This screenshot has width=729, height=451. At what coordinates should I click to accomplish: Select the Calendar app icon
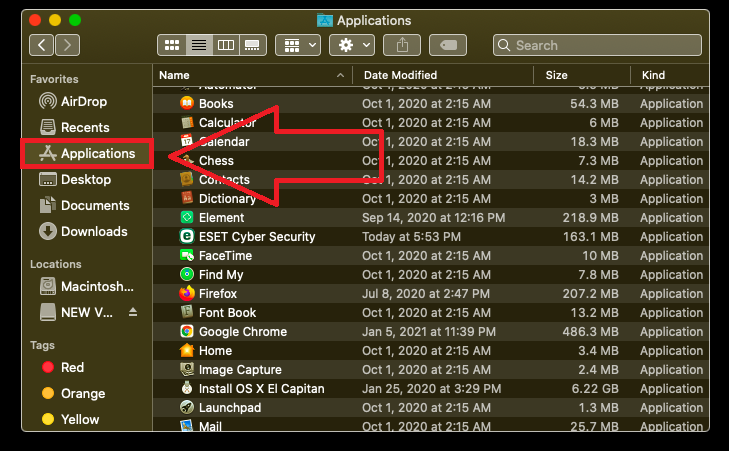click(187, 141)
